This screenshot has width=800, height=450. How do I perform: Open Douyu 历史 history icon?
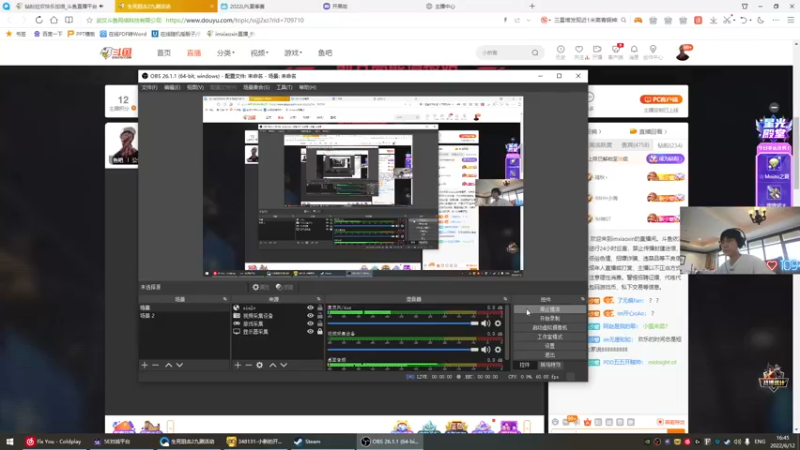click(x=560, y=52)
